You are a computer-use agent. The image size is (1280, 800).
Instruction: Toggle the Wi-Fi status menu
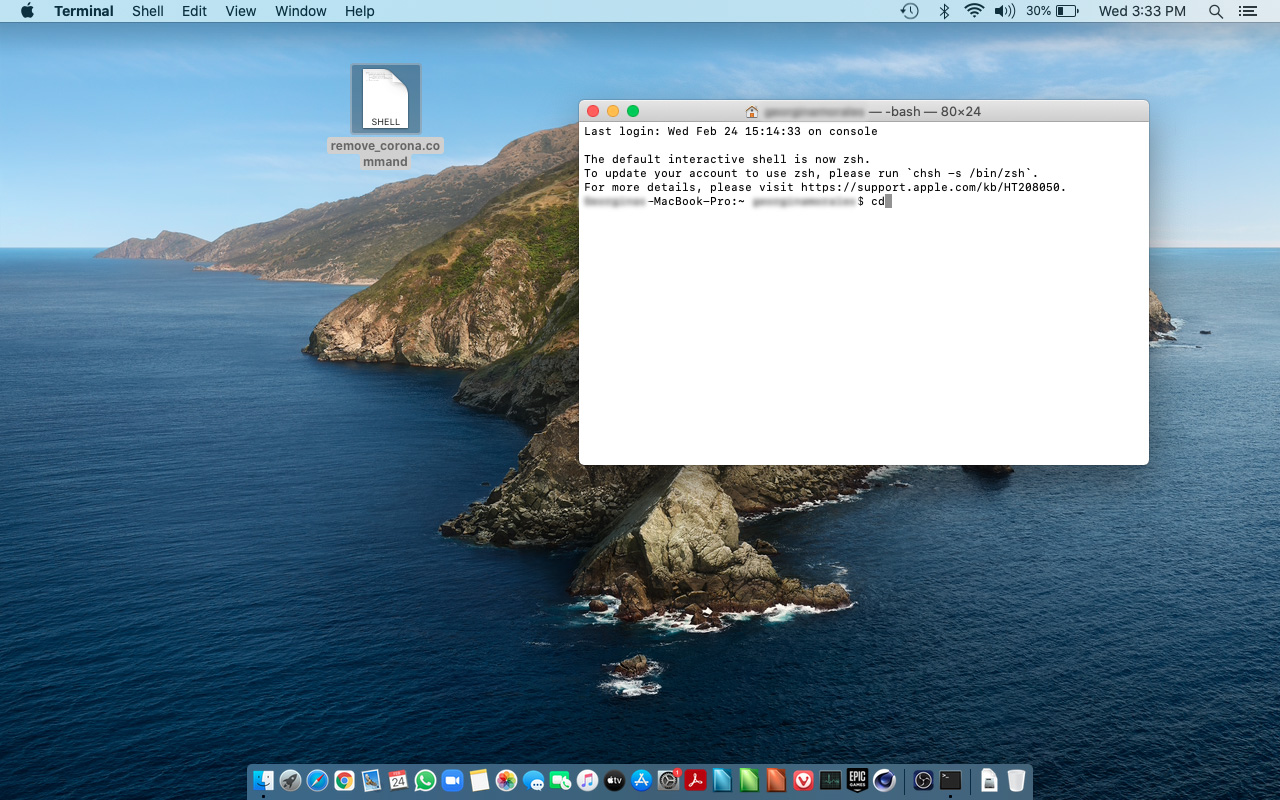[973, 11]
